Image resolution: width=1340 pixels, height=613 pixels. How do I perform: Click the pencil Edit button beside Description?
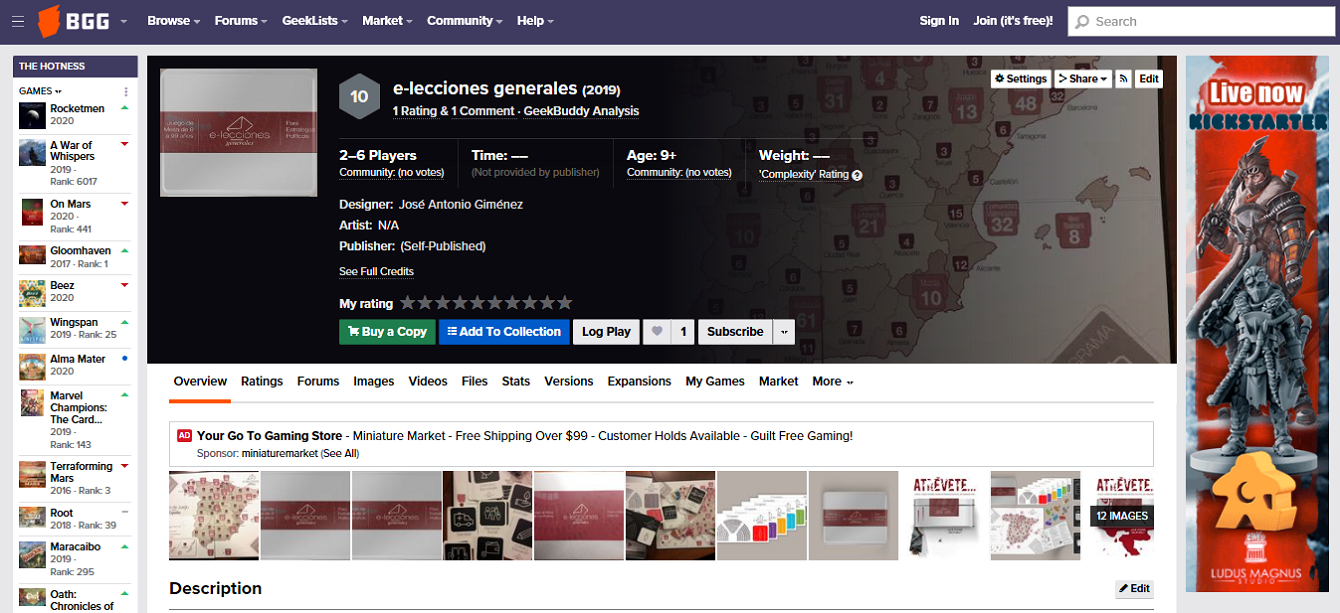coord(1134,589)
